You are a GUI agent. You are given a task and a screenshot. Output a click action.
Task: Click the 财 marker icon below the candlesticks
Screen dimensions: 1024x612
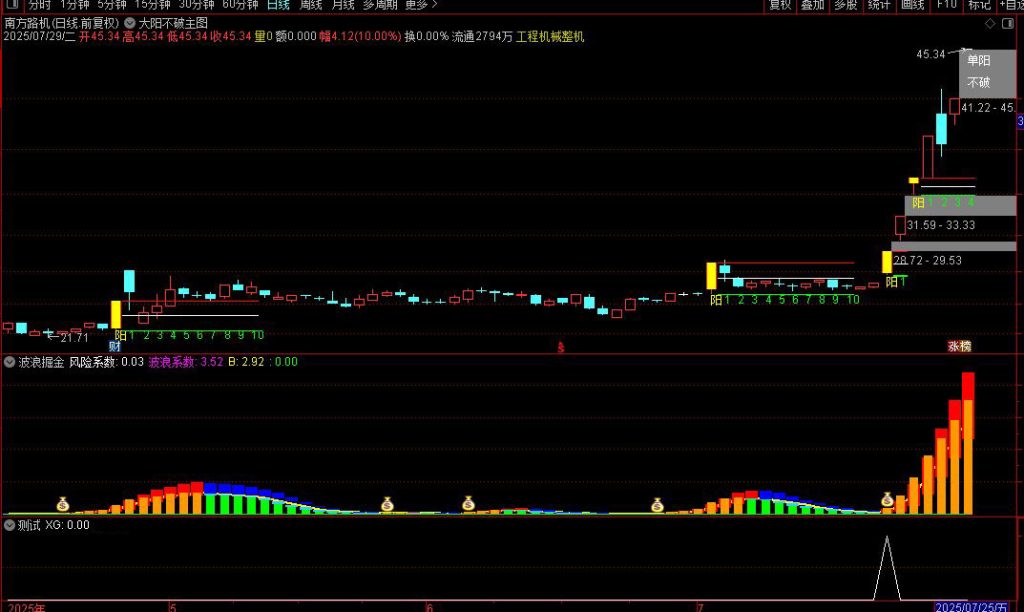pyautogui.click(x=115, y=346)
